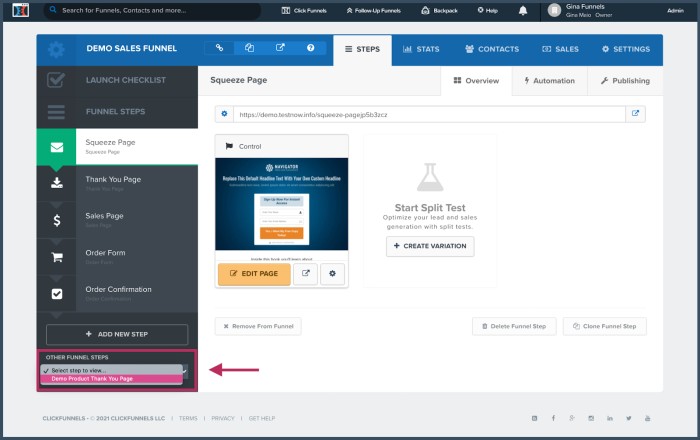Click the Launch Checklist checkmark icon
This screenshot has width=700, height=440.
point(56,80)
